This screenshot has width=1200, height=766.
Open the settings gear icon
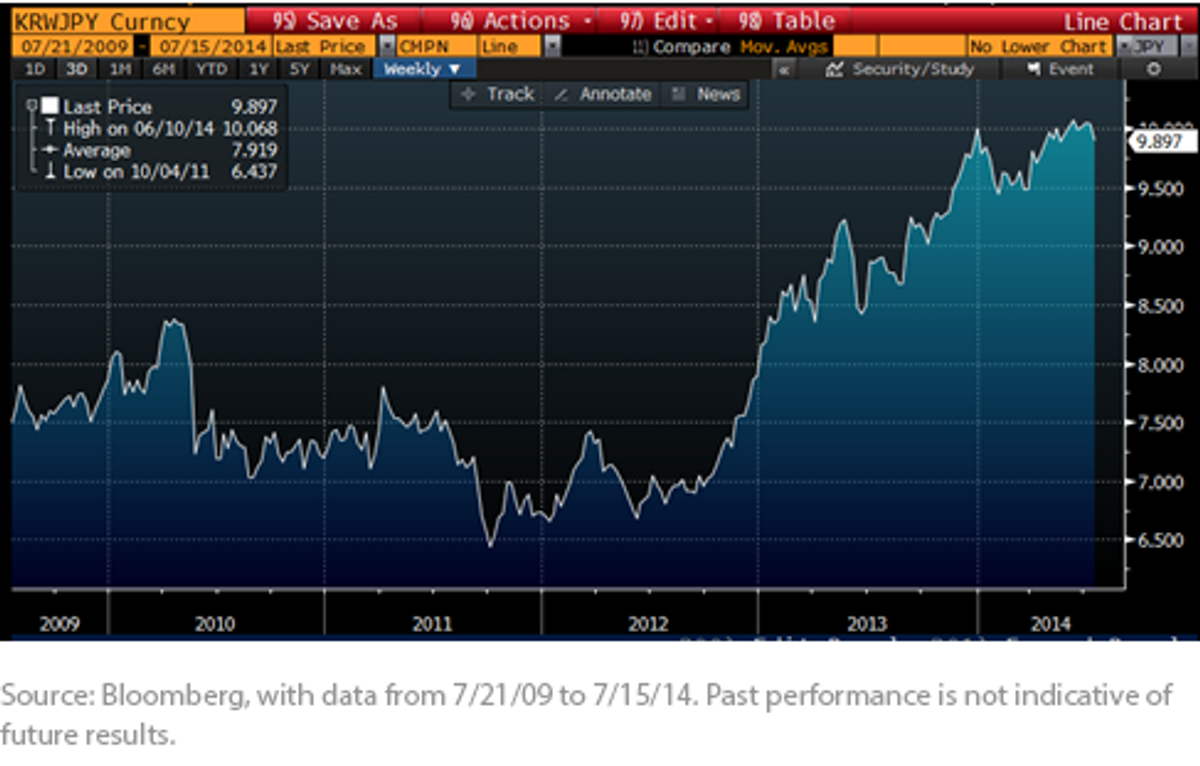tap(1154, 69)
